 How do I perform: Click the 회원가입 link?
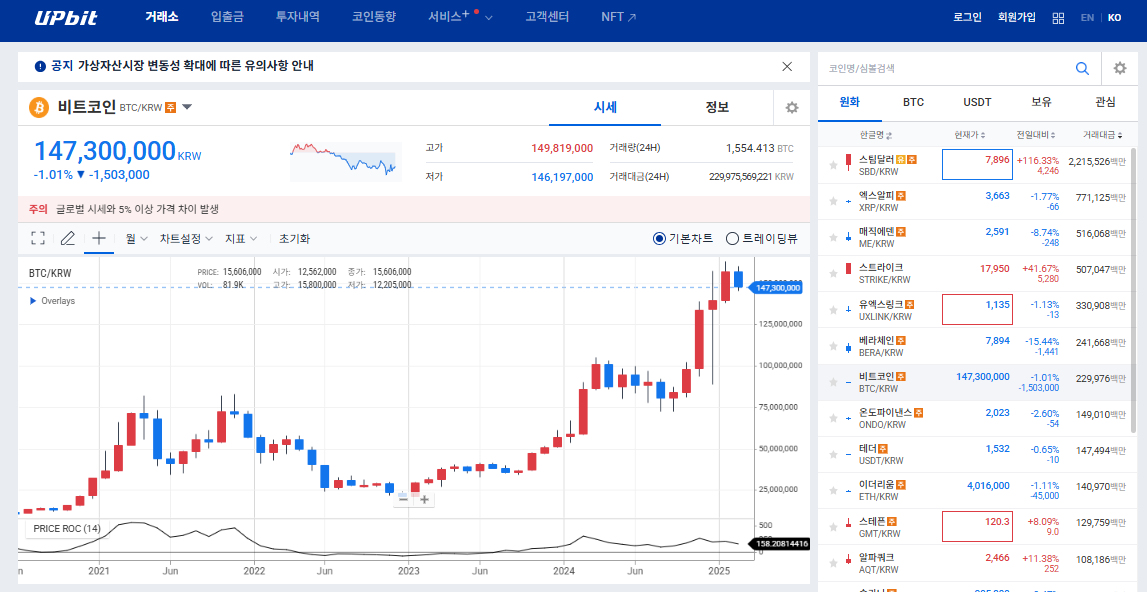(x=1017, y=18)
